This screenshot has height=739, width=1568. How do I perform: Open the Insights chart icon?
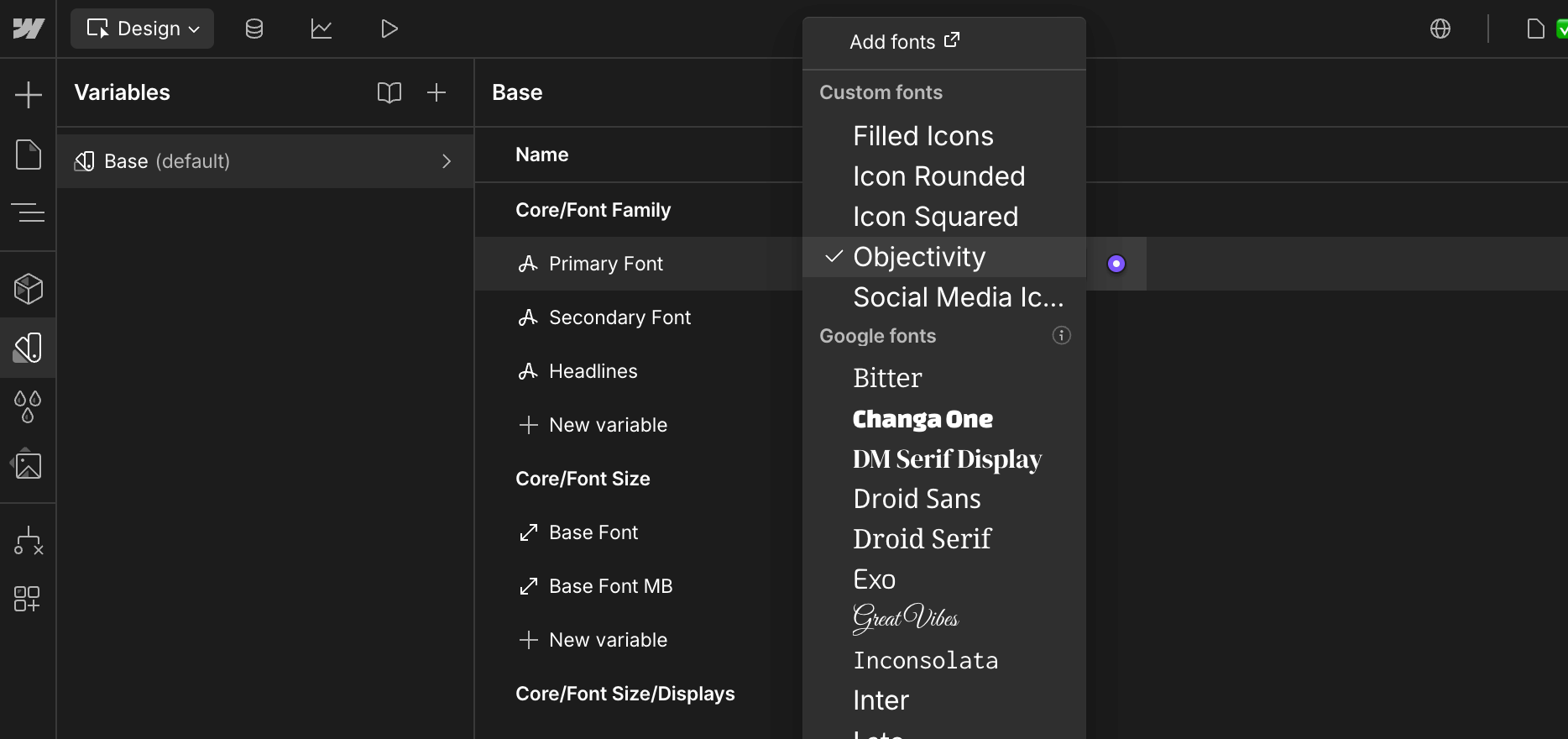pos(321,29)
